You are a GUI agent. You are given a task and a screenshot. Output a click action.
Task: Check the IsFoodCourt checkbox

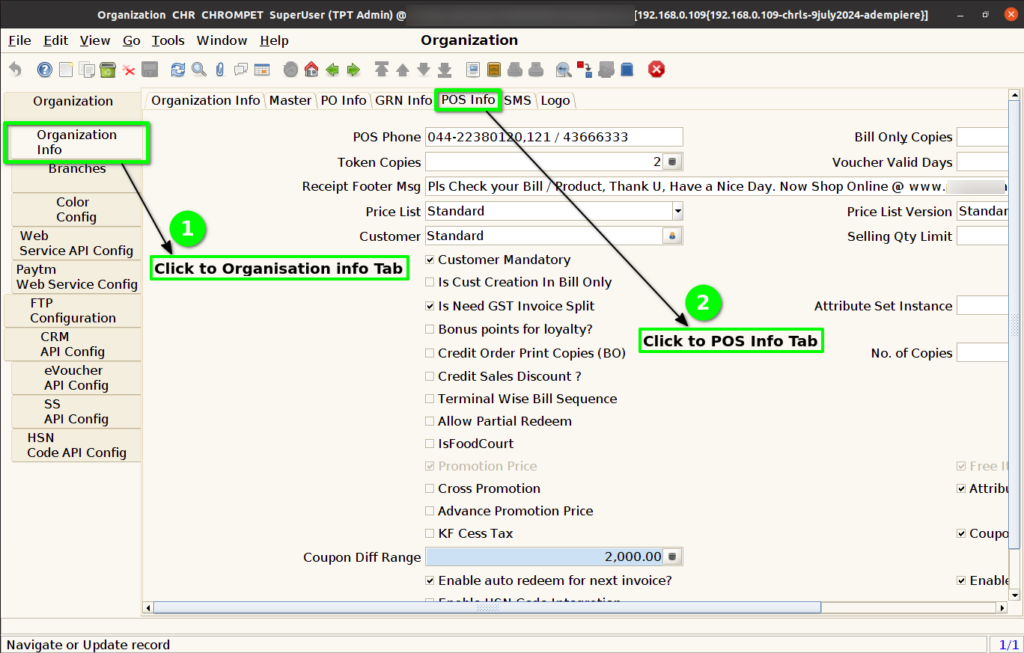pyautogui.click(x=430, y=443)
